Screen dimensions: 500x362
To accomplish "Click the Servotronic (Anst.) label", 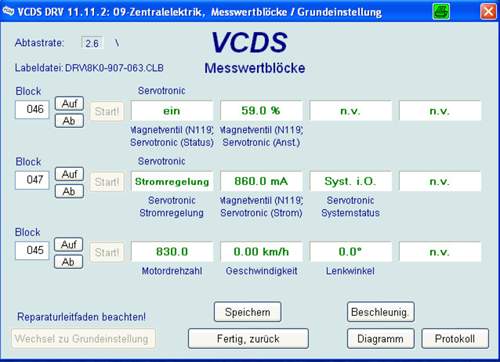I will (261, 142).
